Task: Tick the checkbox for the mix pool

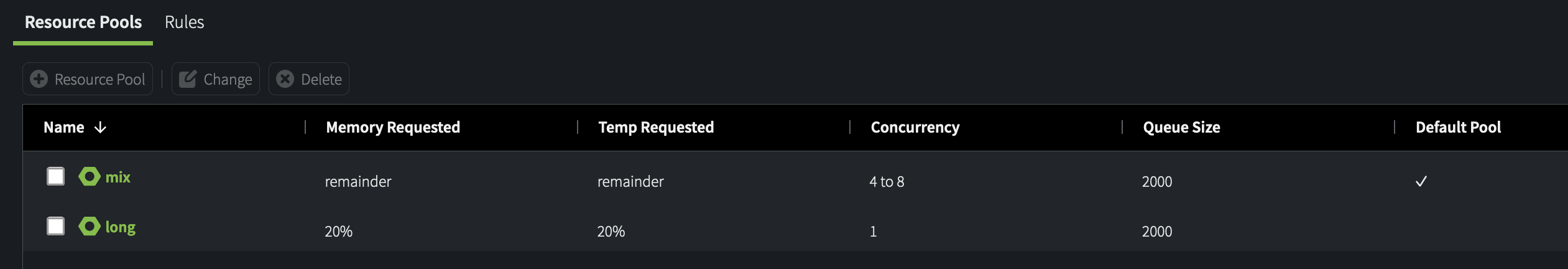Action: [x=56, y=176]
